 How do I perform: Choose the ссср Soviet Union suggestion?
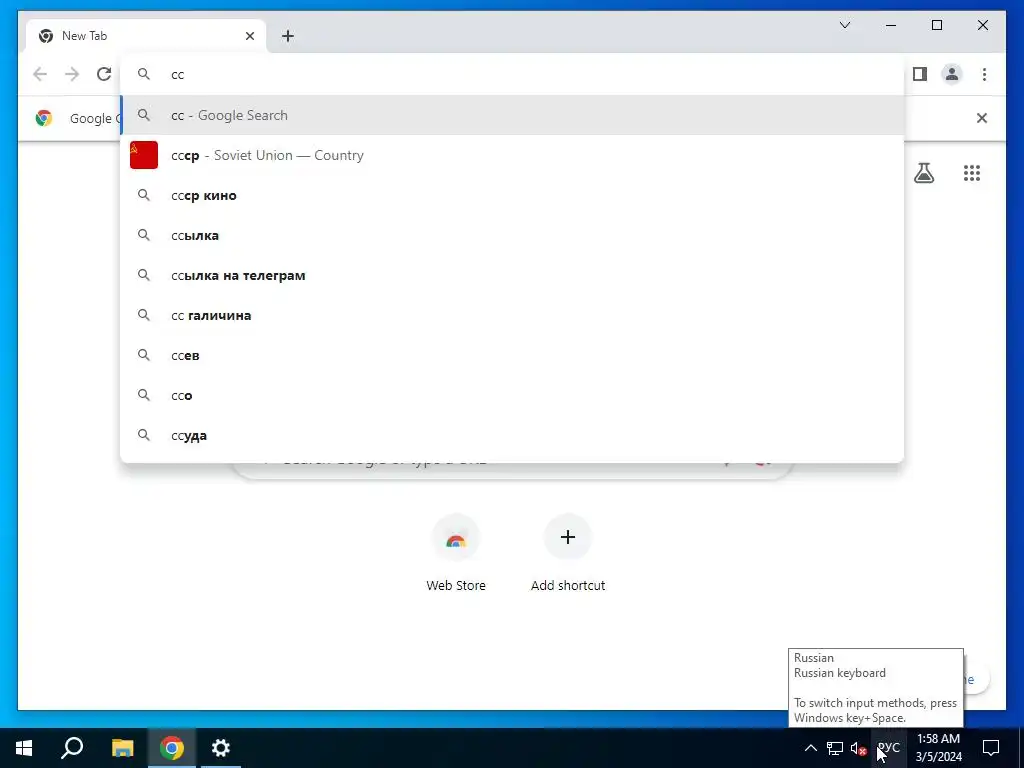(x=512, y=155)
